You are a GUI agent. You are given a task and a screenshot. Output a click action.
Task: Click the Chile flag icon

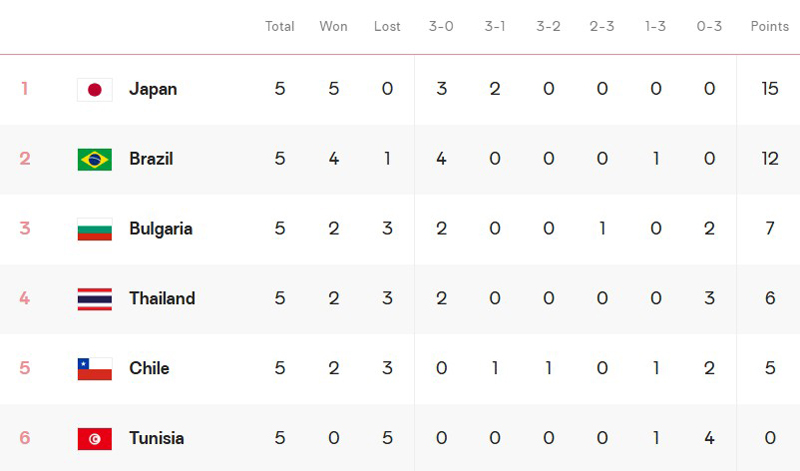click(94, 369)
